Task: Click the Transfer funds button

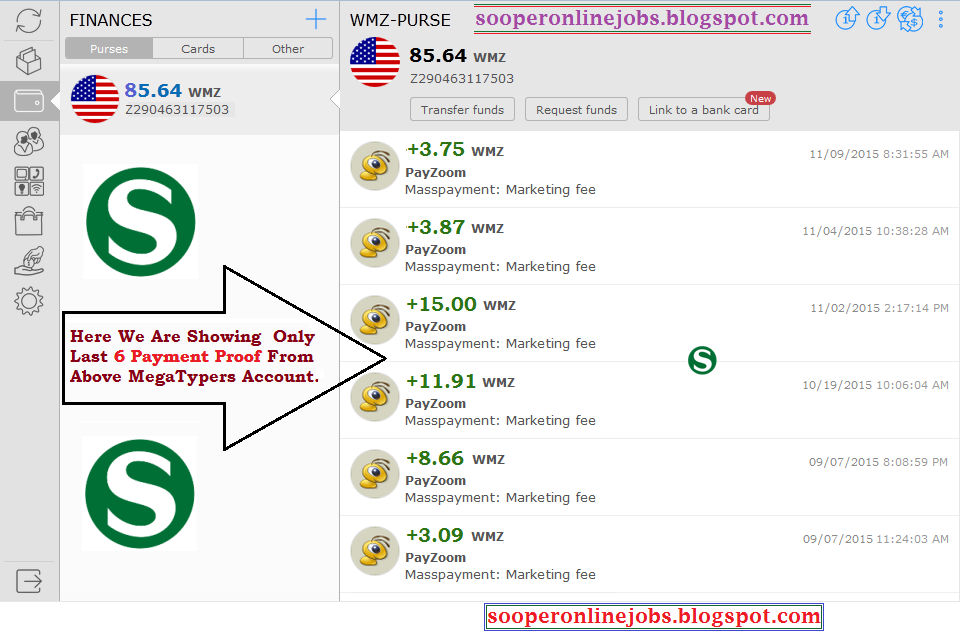Action: [x=462, y=109]
